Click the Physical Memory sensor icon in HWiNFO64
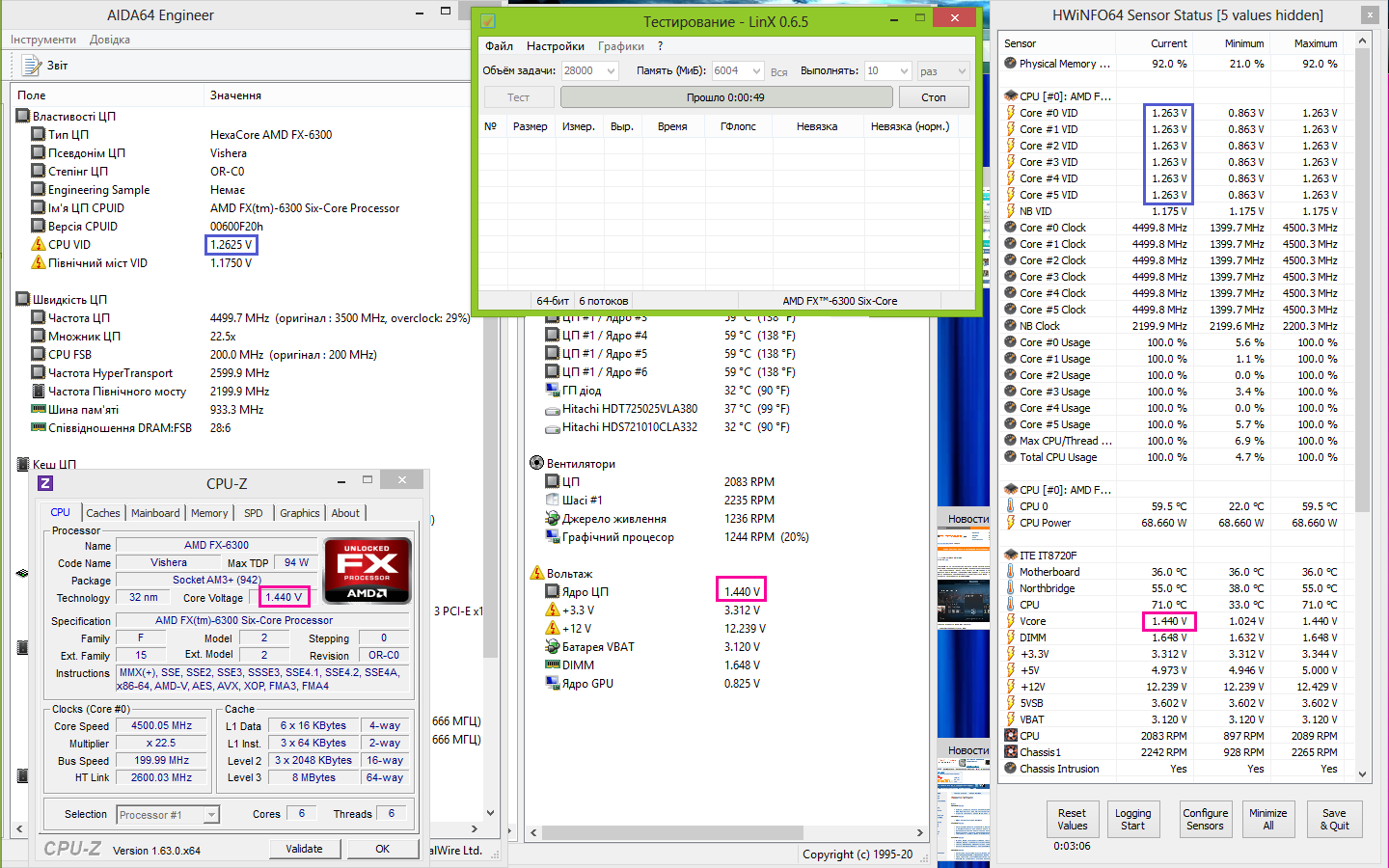 (1010, 64)
